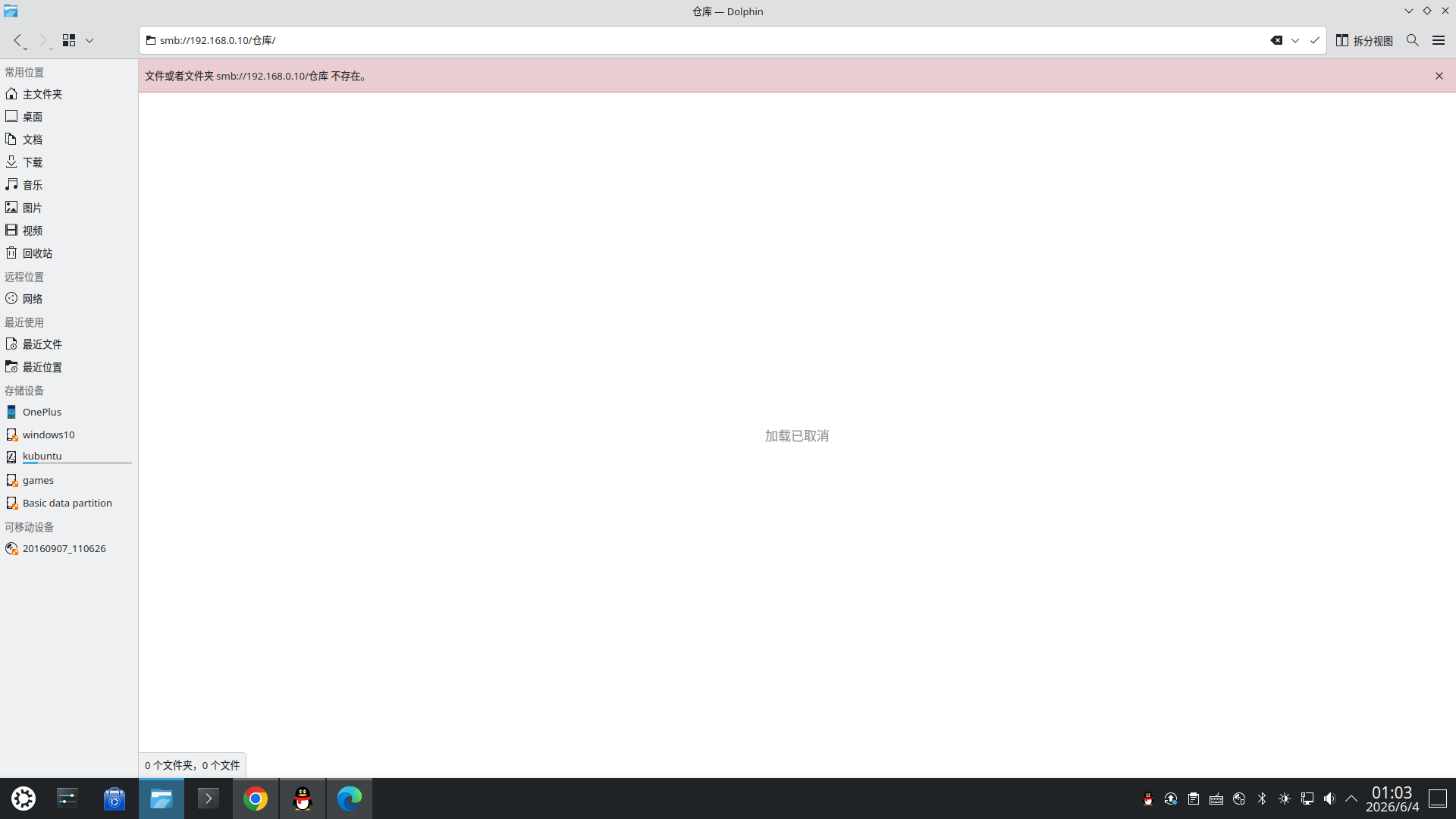The width and height of the screenshot is (1456, 819).
Task: Toggle Bluetooth in the system tray
Action: (1262, 799)
